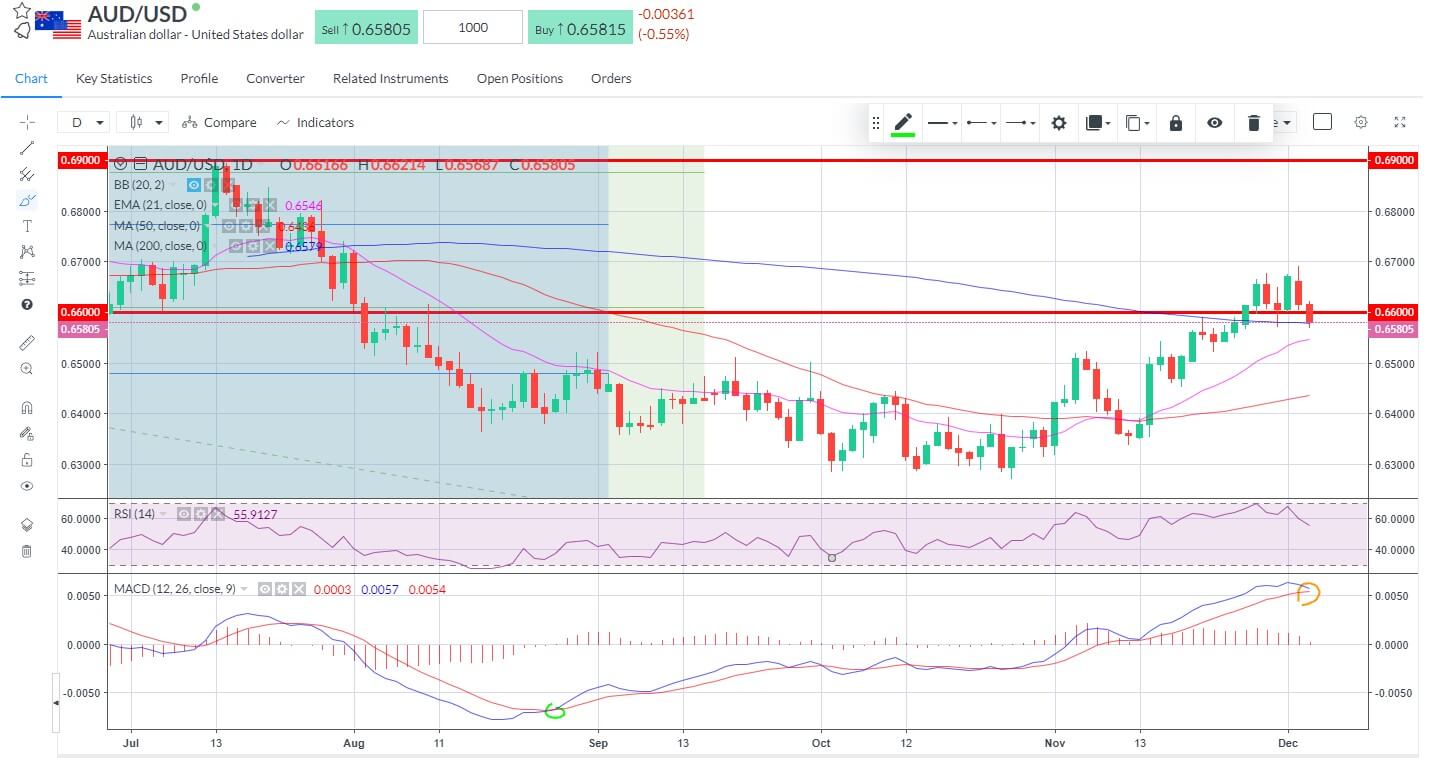The width and height of the screenshot is (1429, 758).
Task: Open the Related Instruments tab
Action: (x=391, y=78)
